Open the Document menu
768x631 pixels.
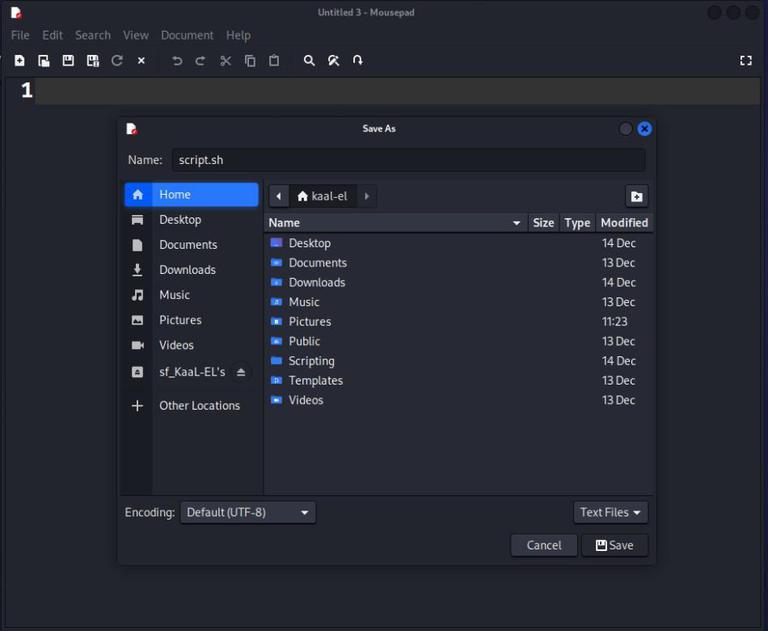coord(187,35)
